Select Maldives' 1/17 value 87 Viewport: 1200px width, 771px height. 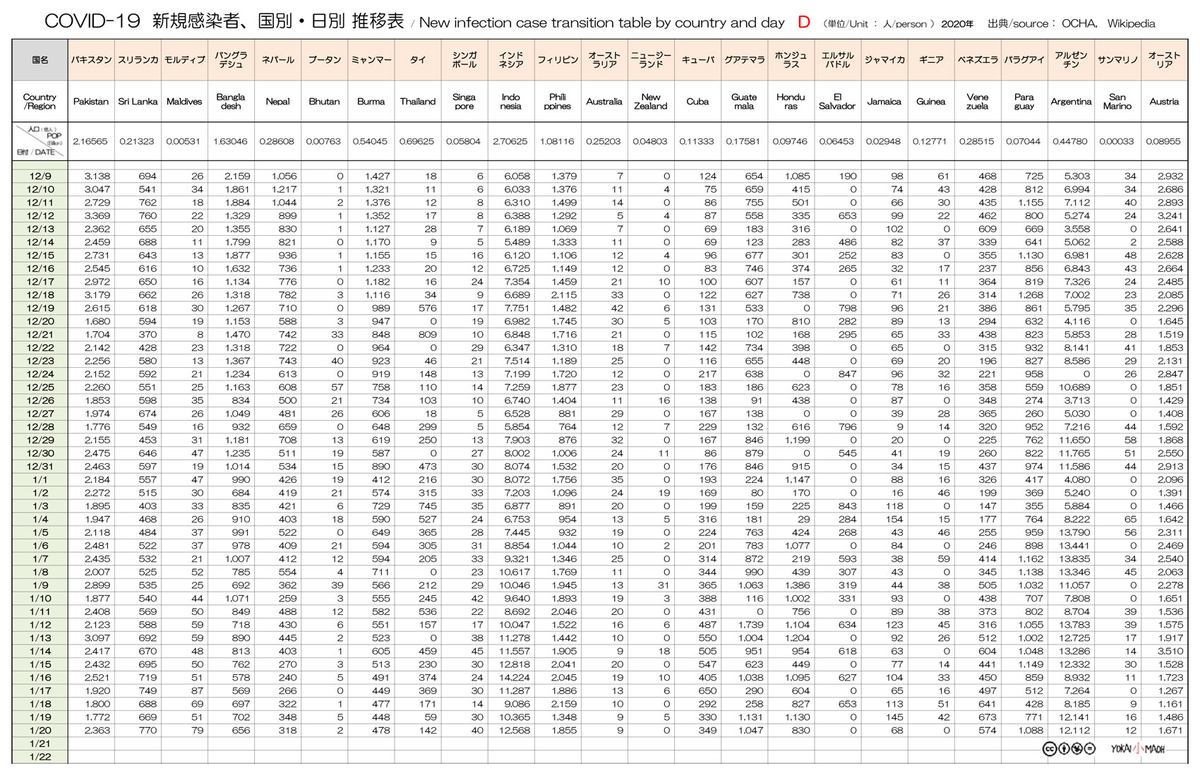point(196,692)
